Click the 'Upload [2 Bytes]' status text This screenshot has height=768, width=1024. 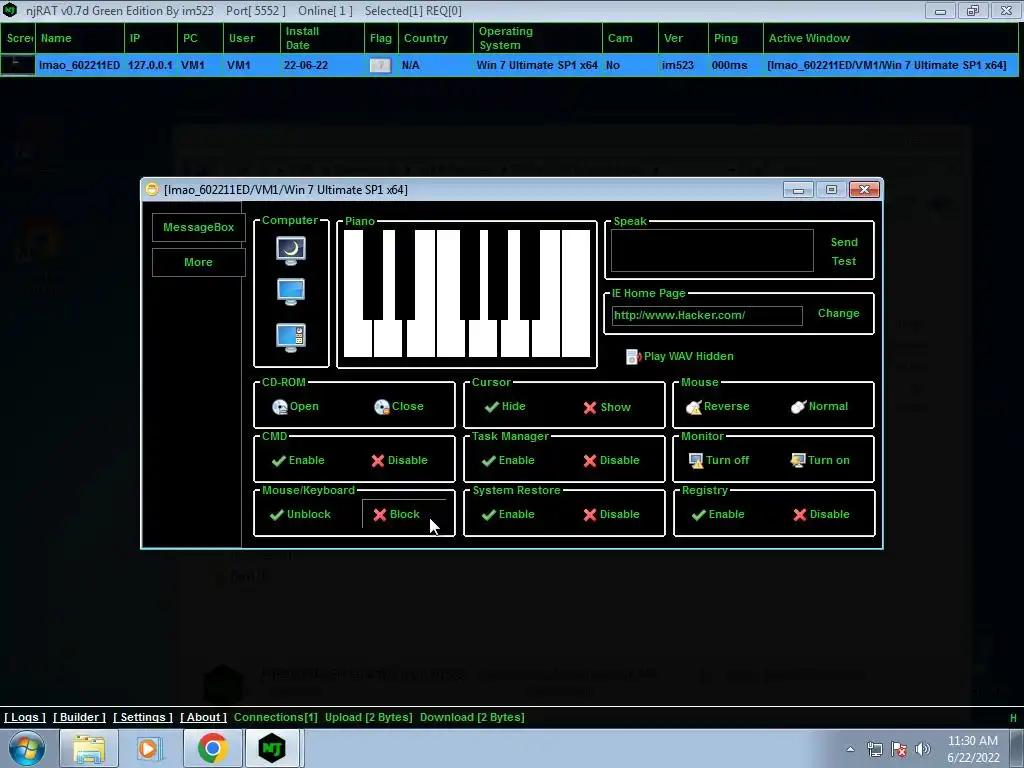[368, 717]
